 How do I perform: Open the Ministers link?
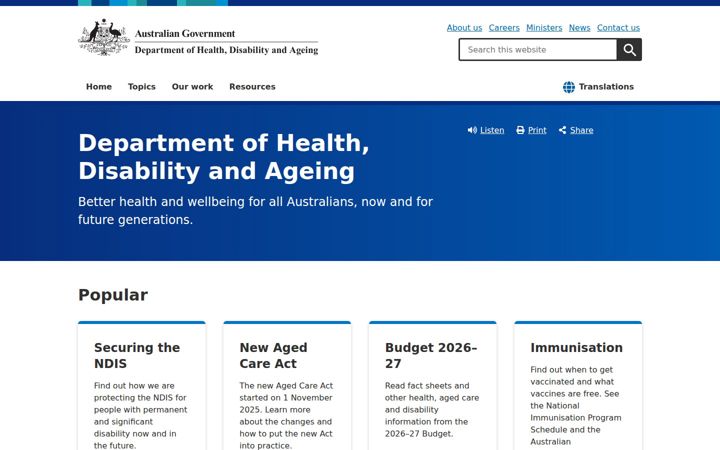(544, 28)
